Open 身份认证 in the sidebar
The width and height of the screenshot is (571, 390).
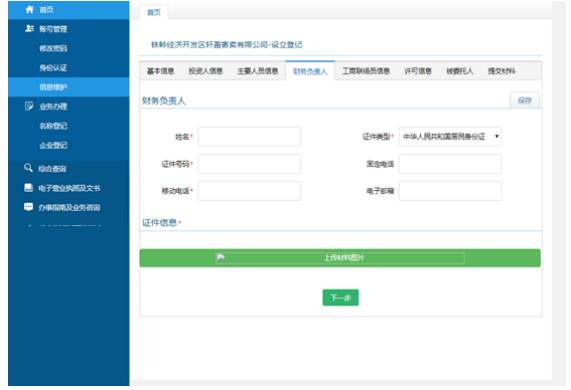tap(53, 68)
